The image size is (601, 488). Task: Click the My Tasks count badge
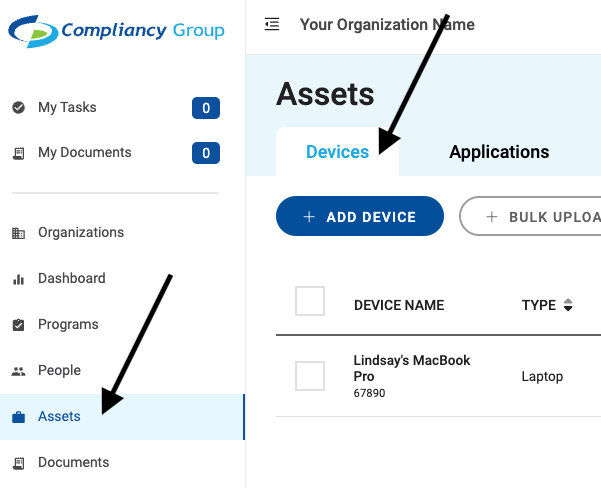(x=206, y=108)
